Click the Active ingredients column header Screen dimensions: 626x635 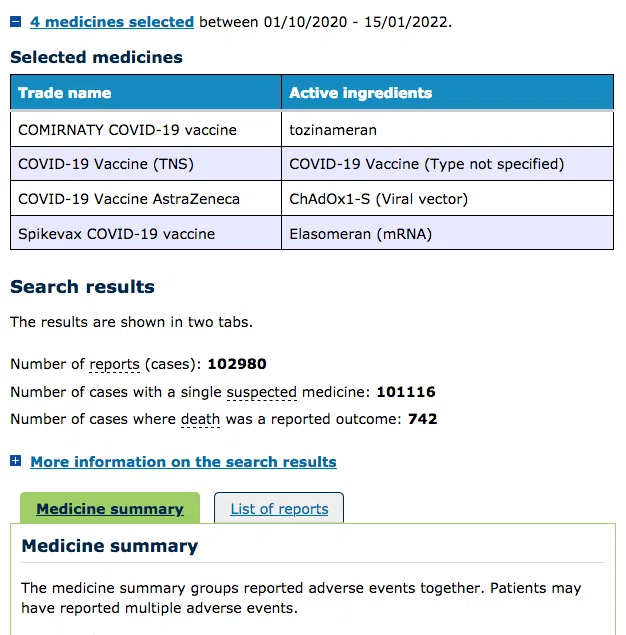(447, 93)
